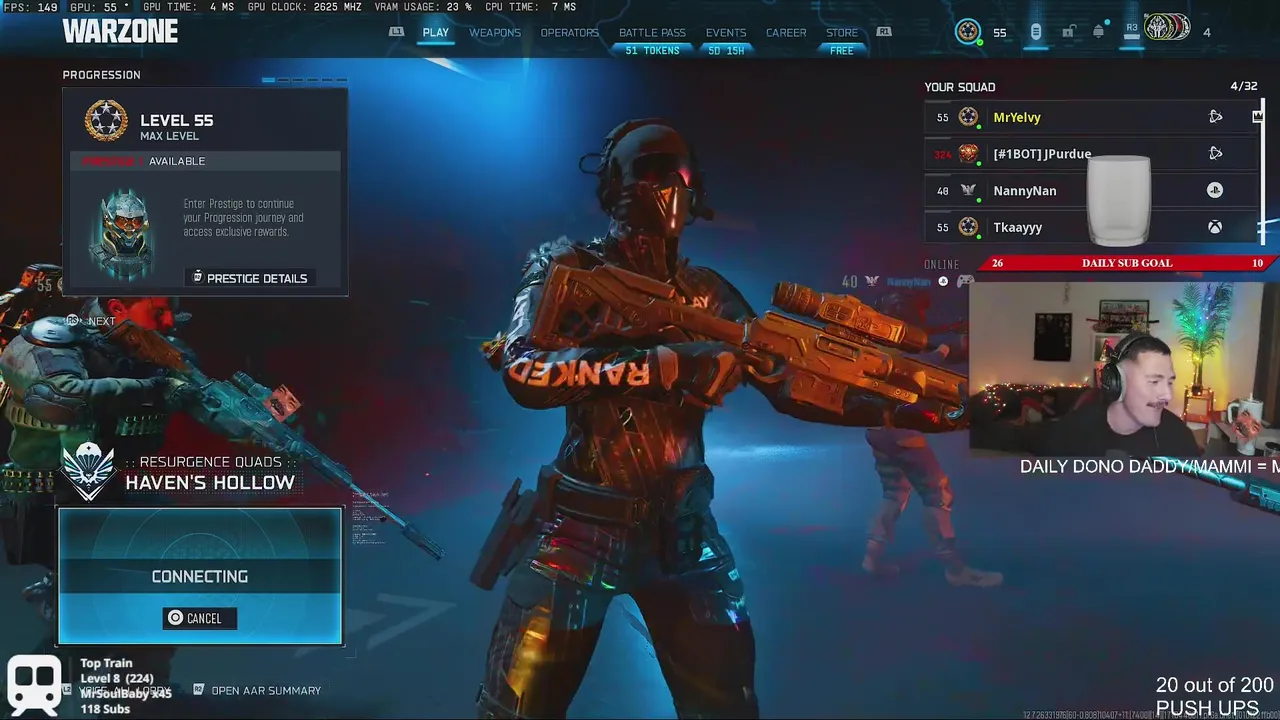Screen dimensions: 1280x720
Task: Click the NEXT prompt below Progression
Action: coord(91,321)
